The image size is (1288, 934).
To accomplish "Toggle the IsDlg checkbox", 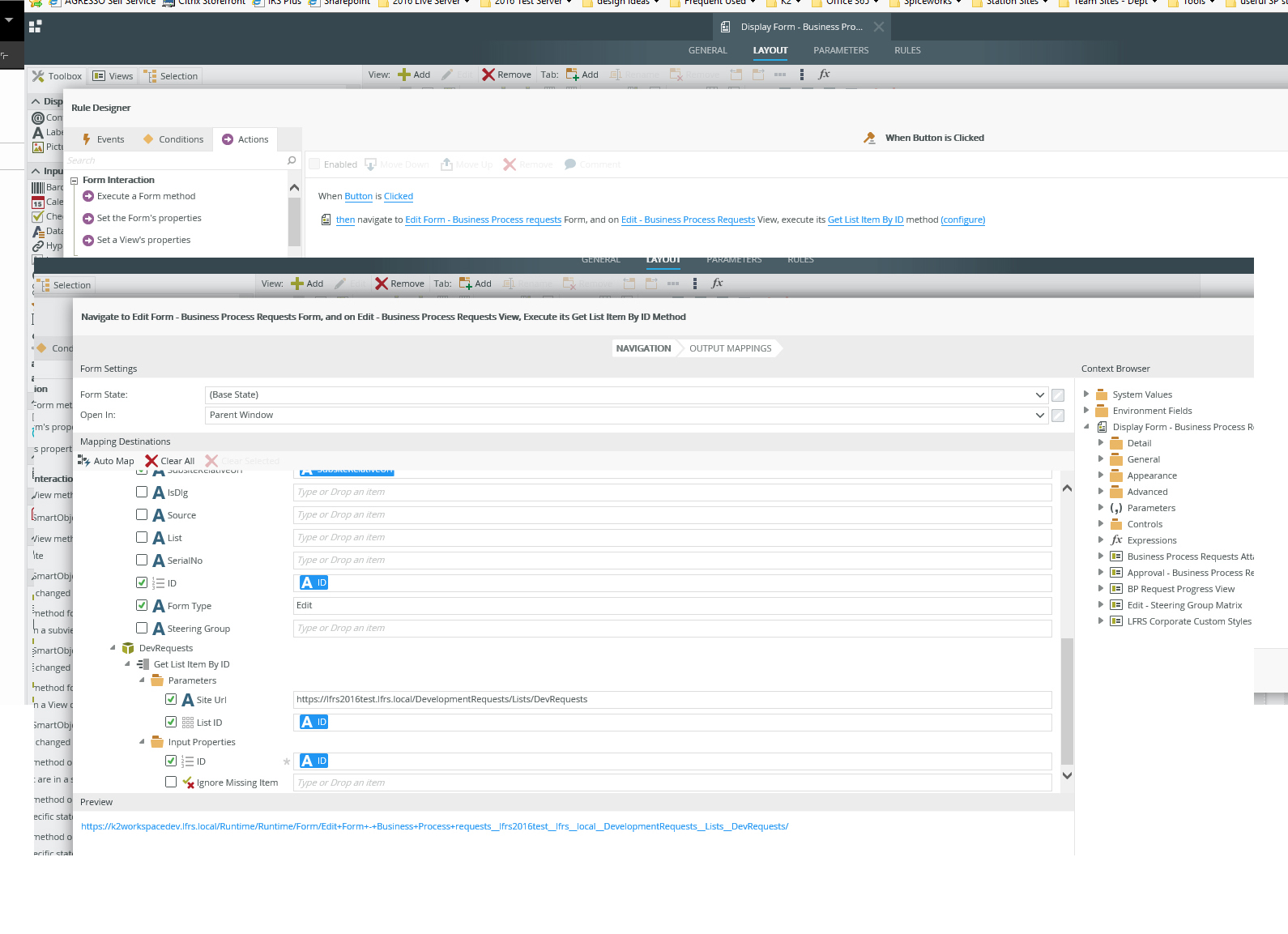I will coord(142,492).
